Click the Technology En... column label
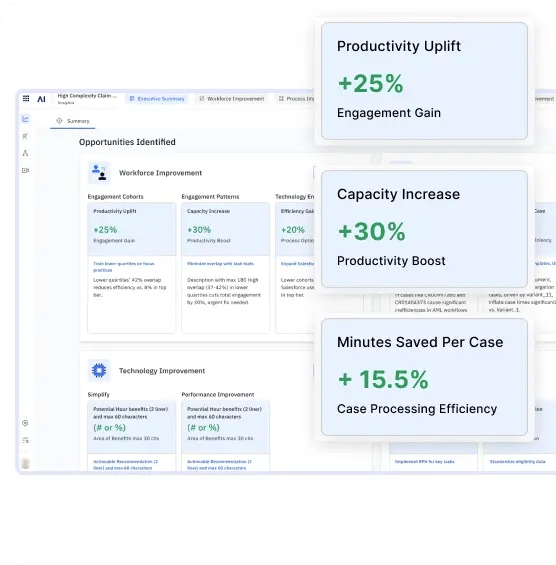Image resolution: width=556 pixels, height=565 pixels. pyautogui.click(x=295, y=197)
